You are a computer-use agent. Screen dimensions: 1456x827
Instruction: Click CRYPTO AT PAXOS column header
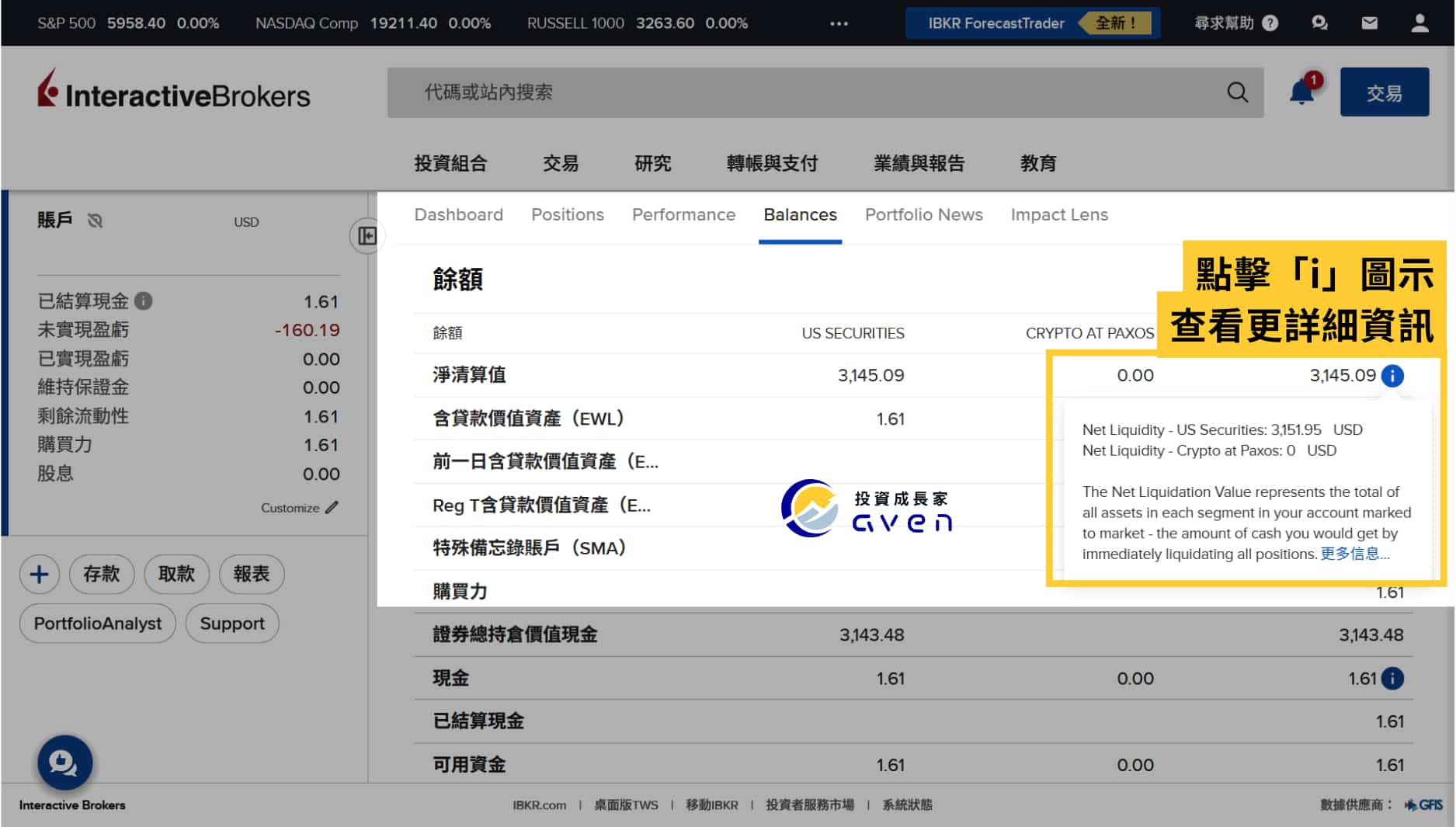1089,333
